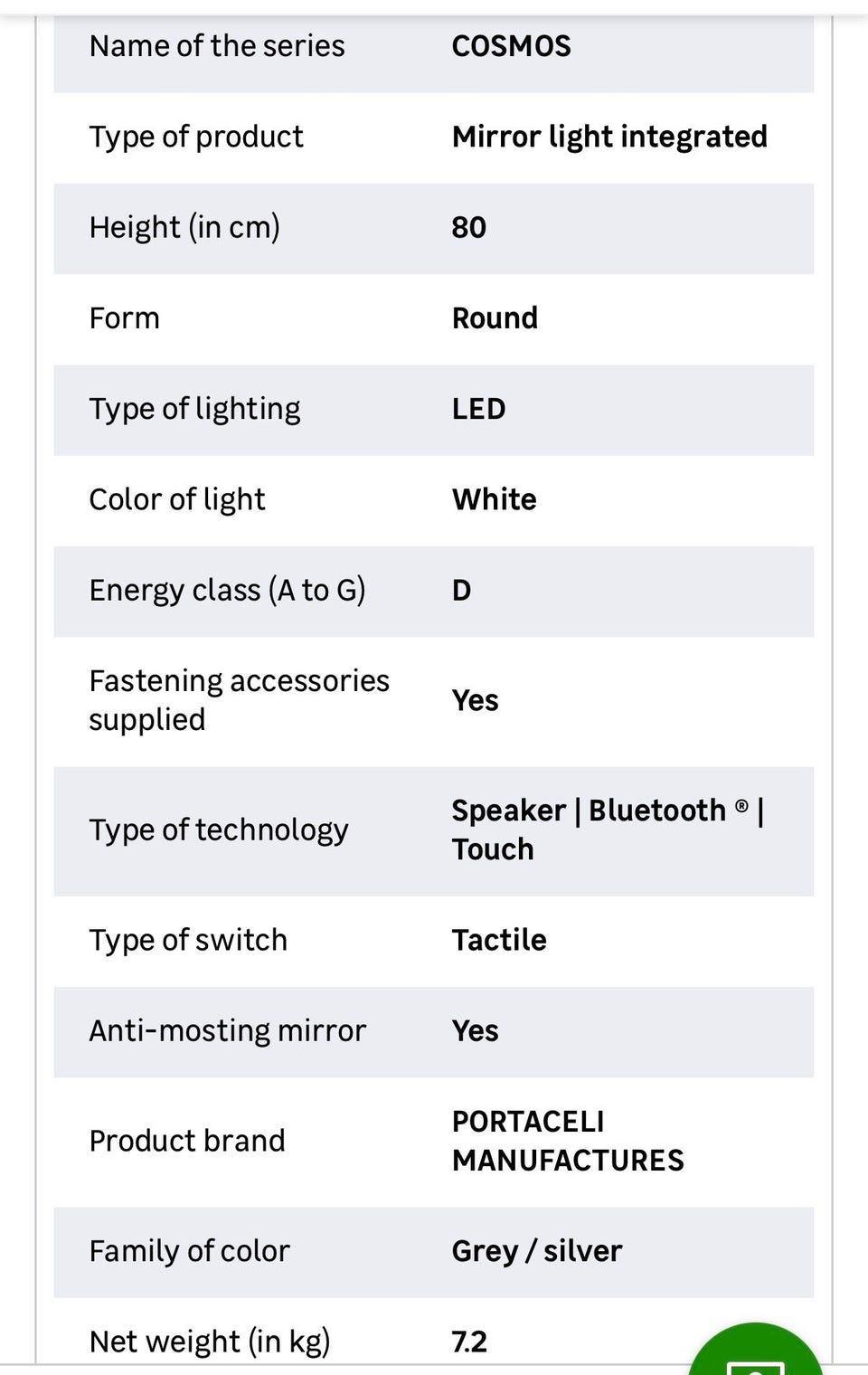Select the 'Grey / silver' color family value
Viewport: 868px width, 1375px height.
[x=537, y=1251]
